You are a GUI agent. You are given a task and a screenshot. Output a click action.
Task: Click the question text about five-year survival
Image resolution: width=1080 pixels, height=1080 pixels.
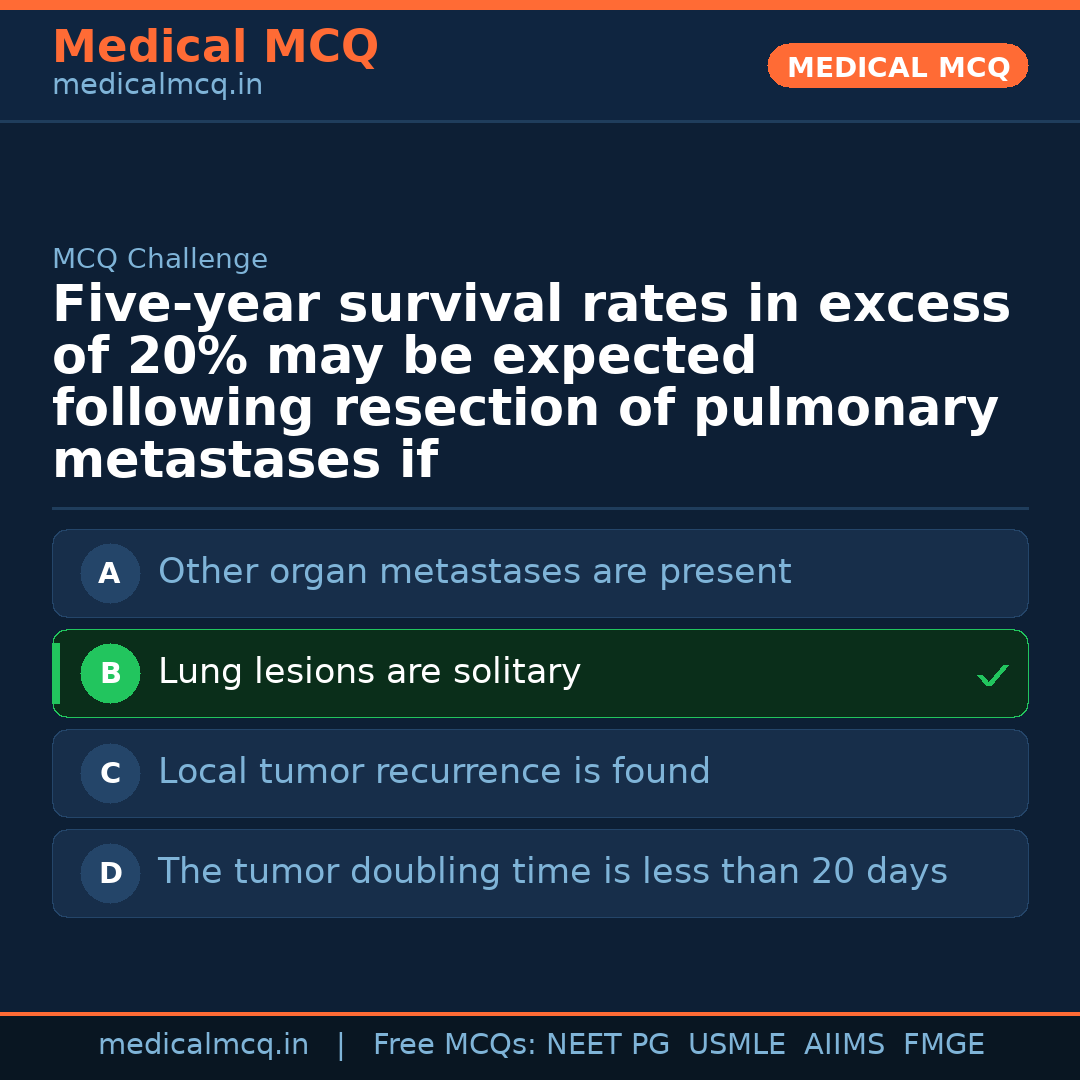point(530,382)
